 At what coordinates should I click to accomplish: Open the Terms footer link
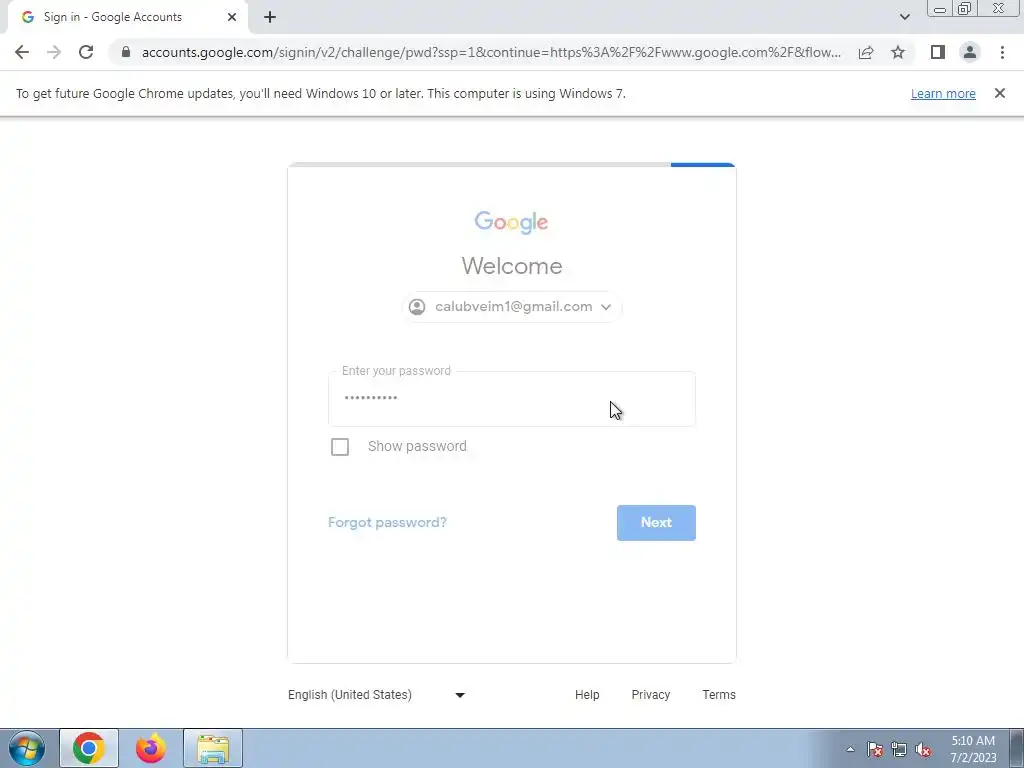click(718, 695)
